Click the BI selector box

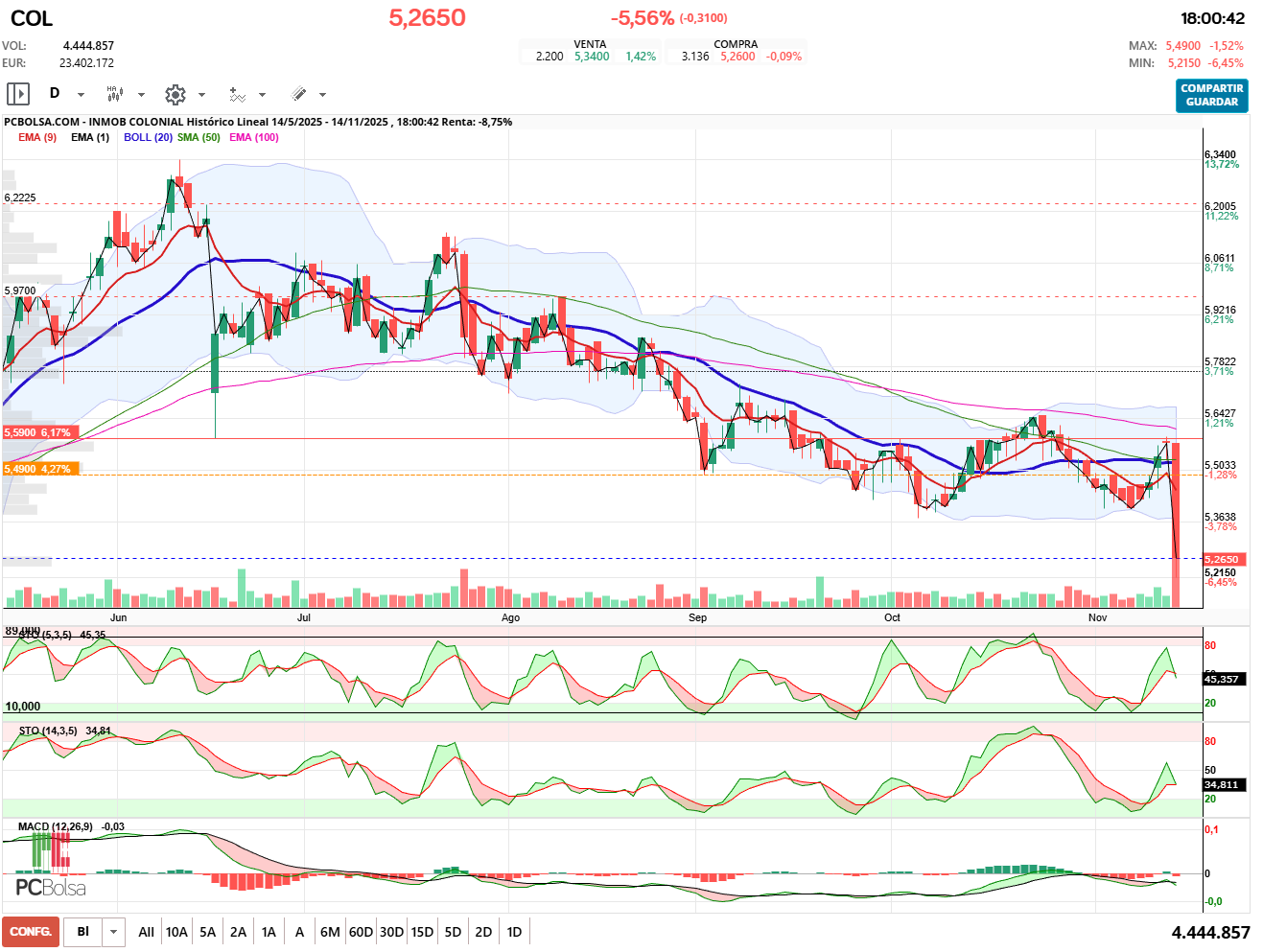coord(83,932)
